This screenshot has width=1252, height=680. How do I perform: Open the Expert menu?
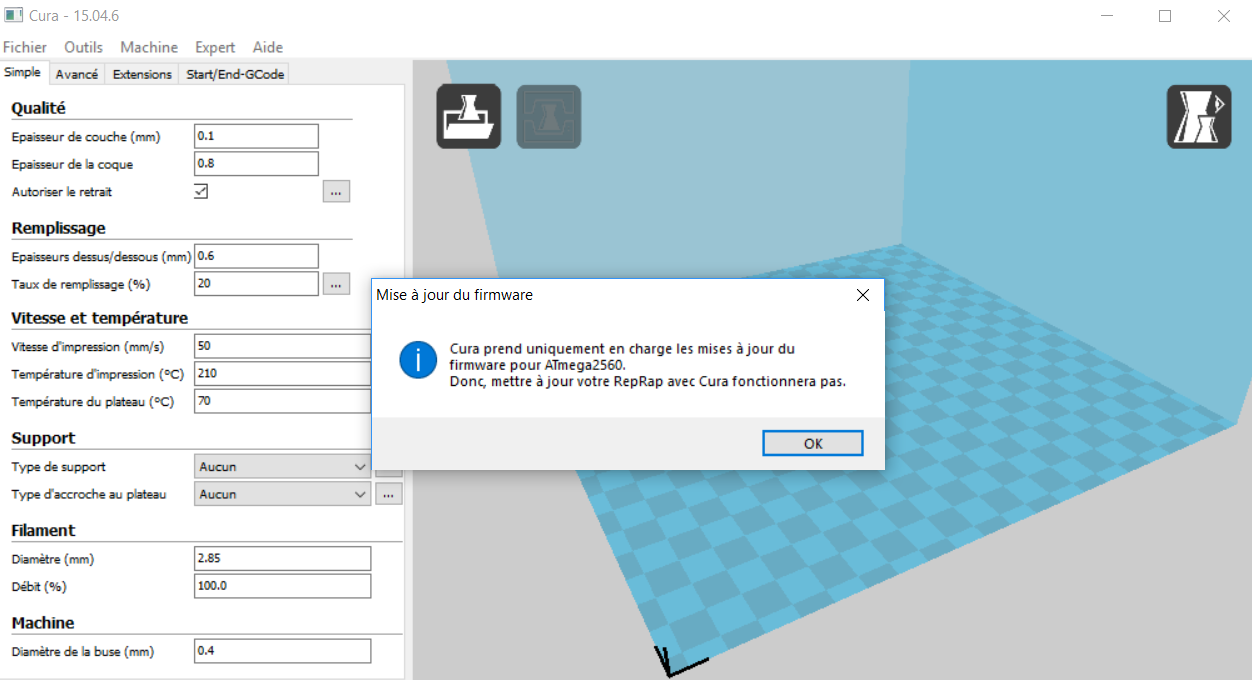pos(215,47)
